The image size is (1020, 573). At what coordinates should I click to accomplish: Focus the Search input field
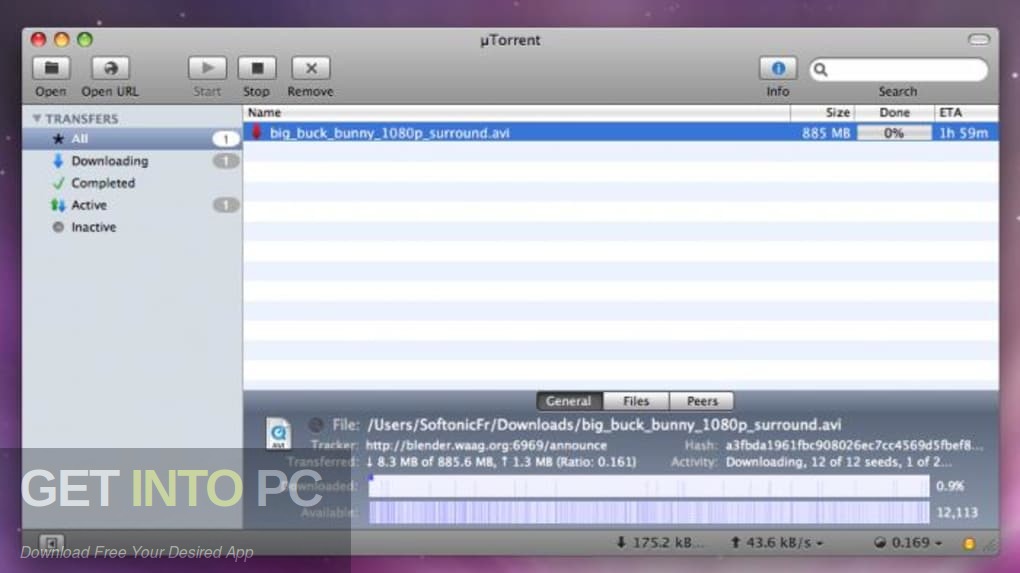898,70
